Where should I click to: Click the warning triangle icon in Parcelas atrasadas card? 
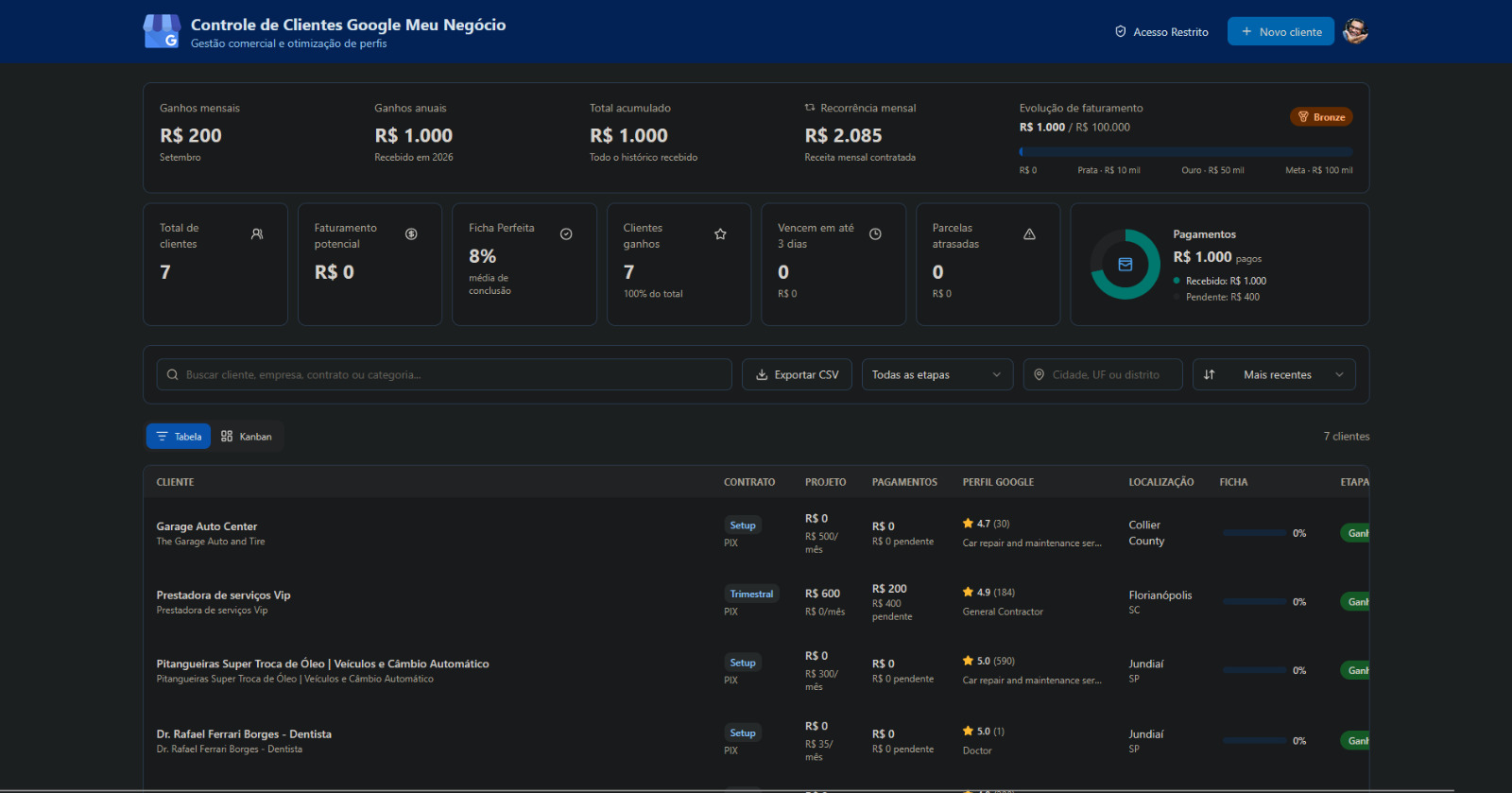tap(1029, 233)
